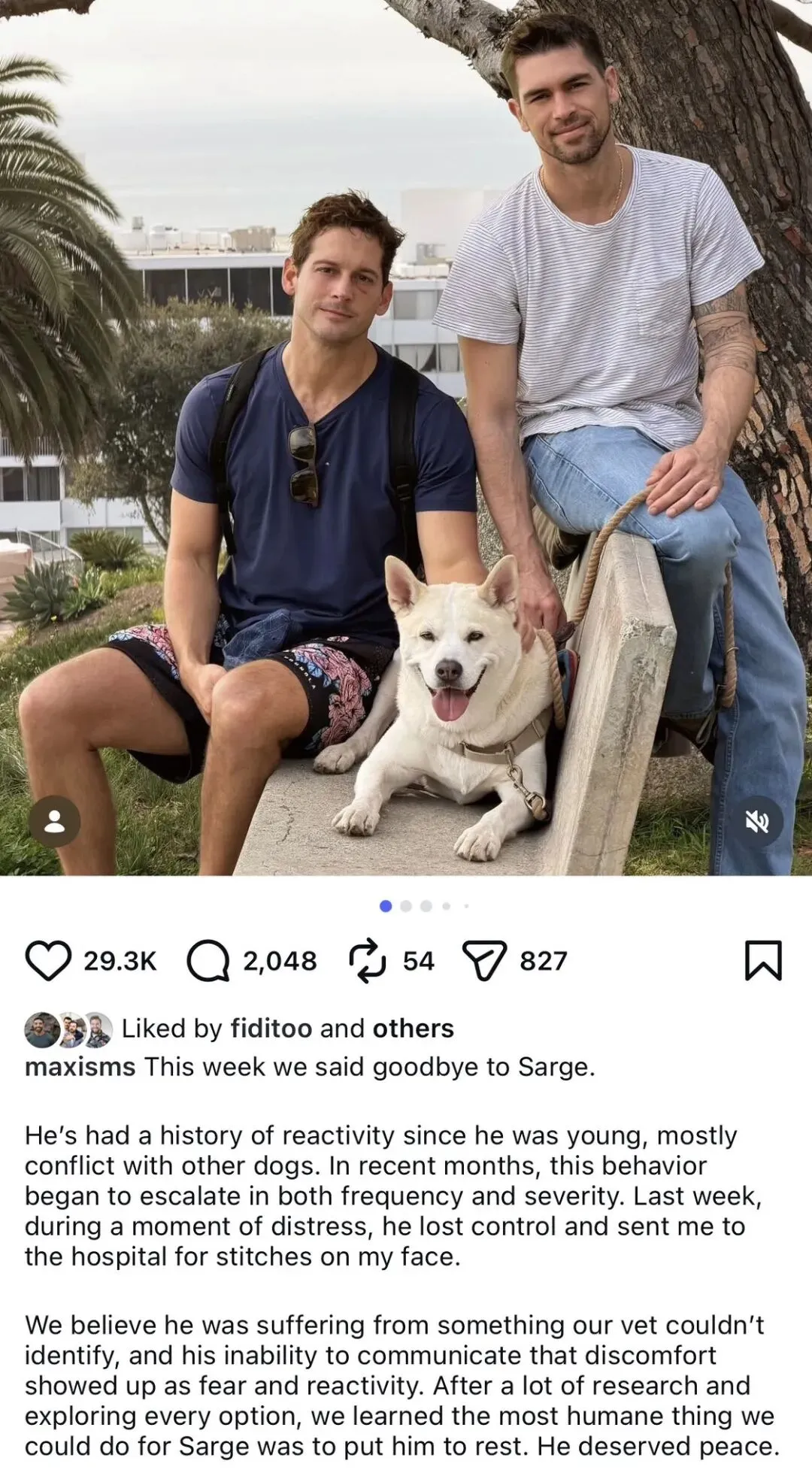The height and width of the screenshot is (1482, 812).
Task: Tap the photo of the white dog
Action: pyautogui.click(x=406, y=438)
